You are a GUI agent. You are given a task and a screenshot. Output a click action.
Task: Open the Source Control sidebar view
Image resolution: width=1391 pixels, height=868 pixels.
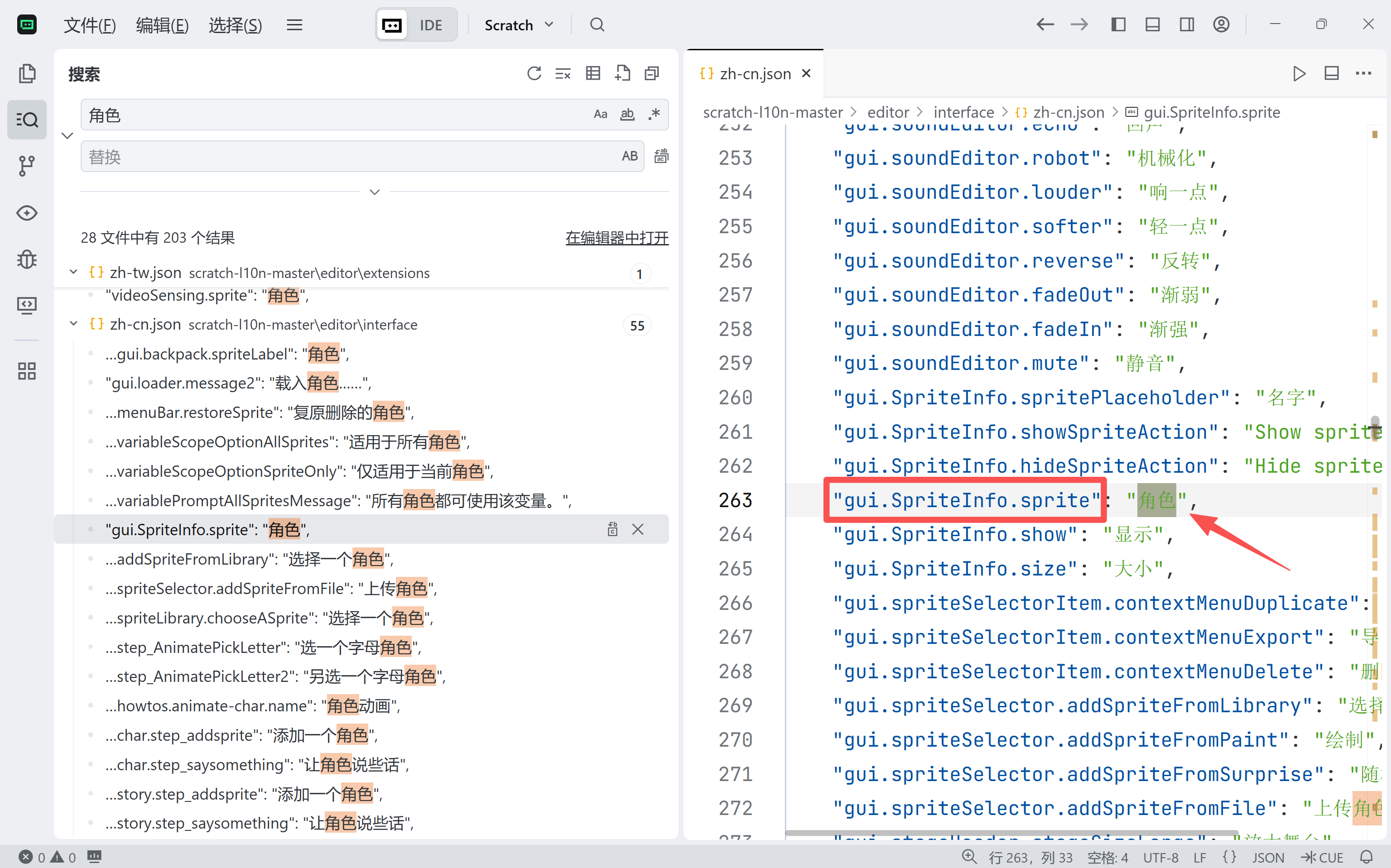pyautogui.click(x=26, y=166)
